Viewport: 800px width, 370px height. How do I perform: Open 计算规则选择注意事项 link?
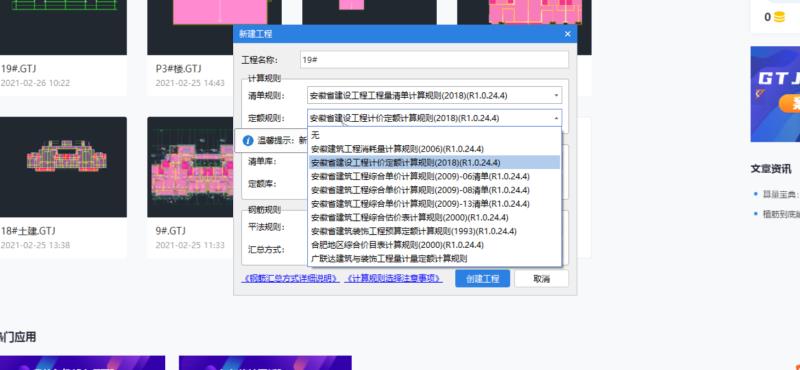pos(394,279)
